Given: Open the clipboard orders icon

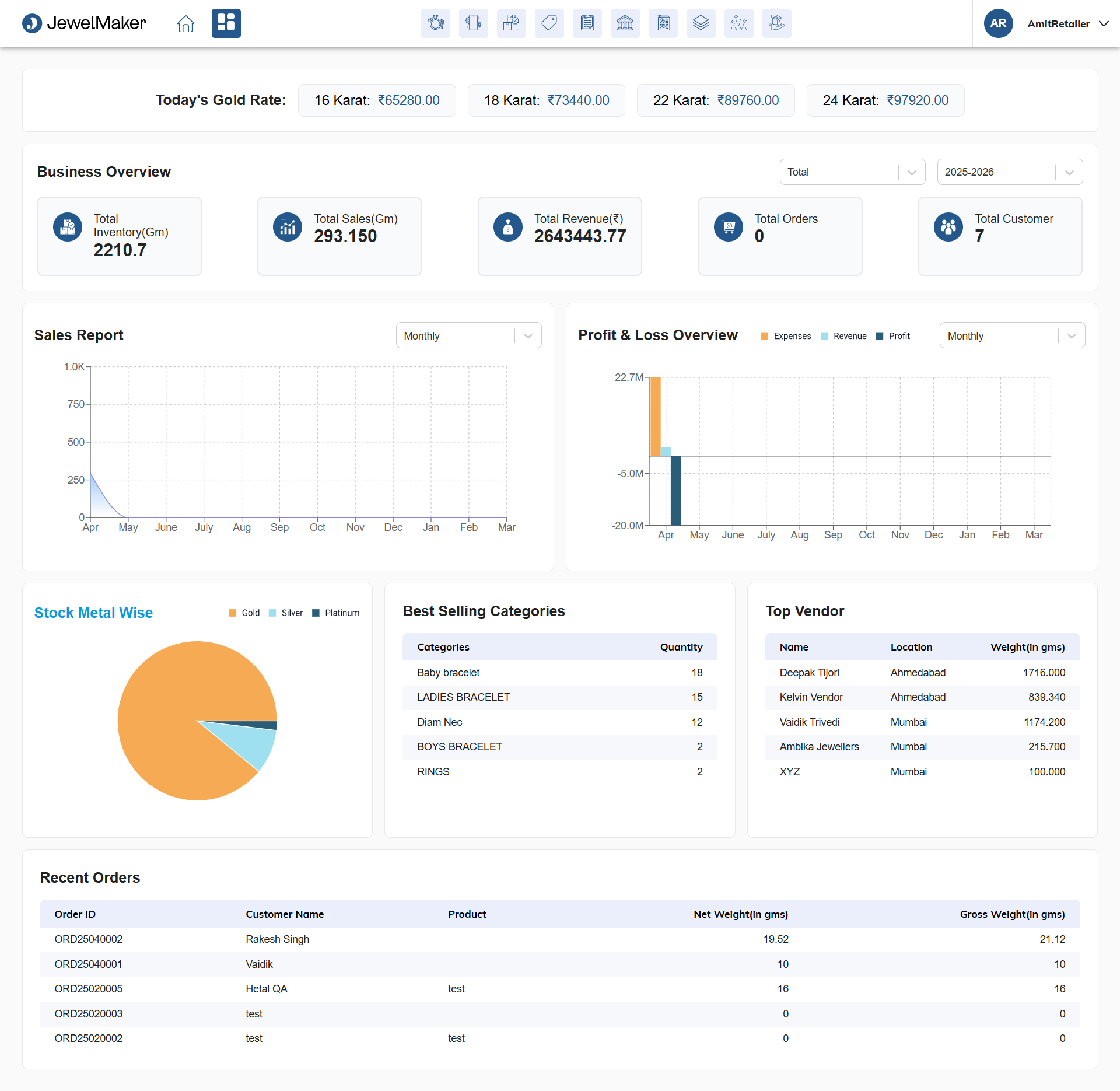Looking at the screenshot, I should click(x=587, y=23).
